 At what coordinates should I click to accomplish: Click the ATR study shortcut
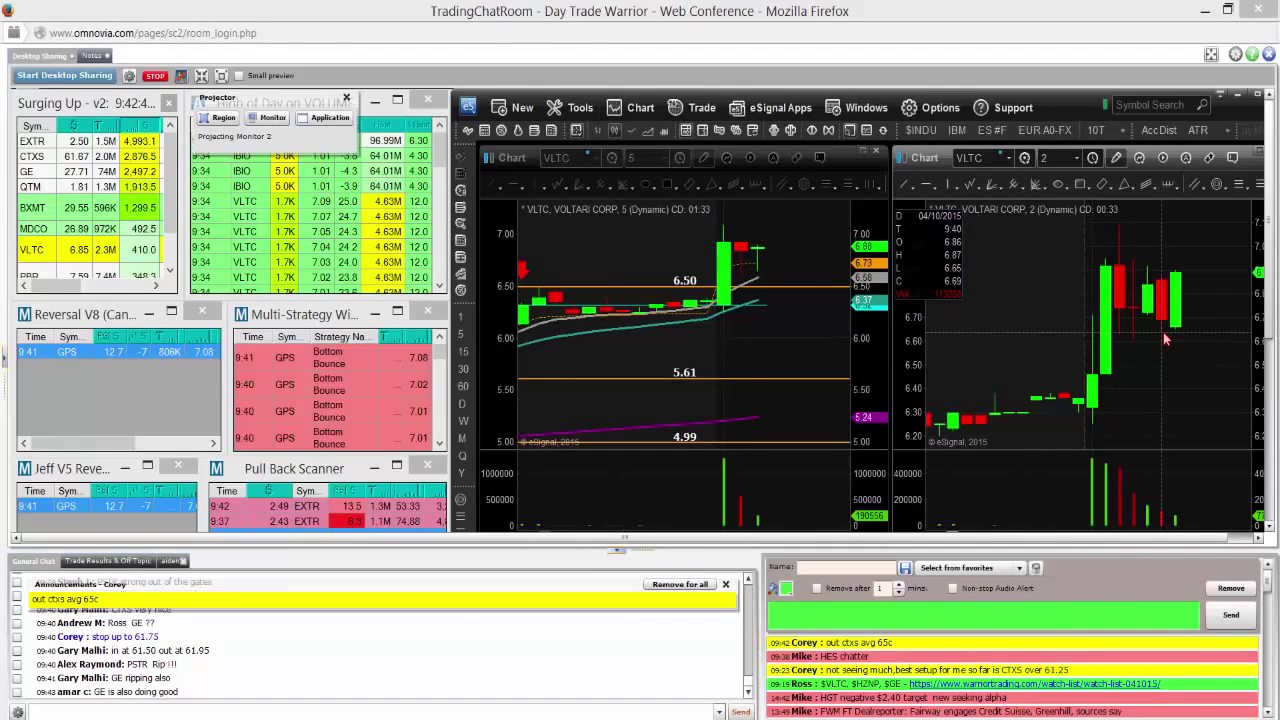click(x=1198, y=130)
